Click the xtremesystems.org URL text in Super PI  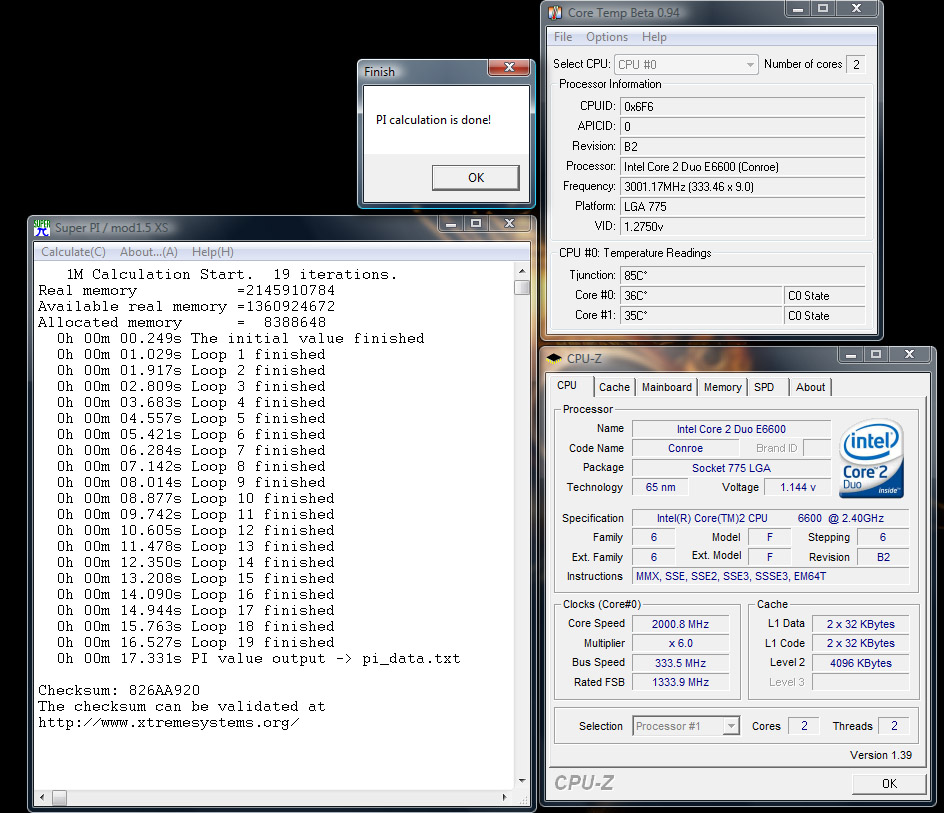[x=169, y=723]
